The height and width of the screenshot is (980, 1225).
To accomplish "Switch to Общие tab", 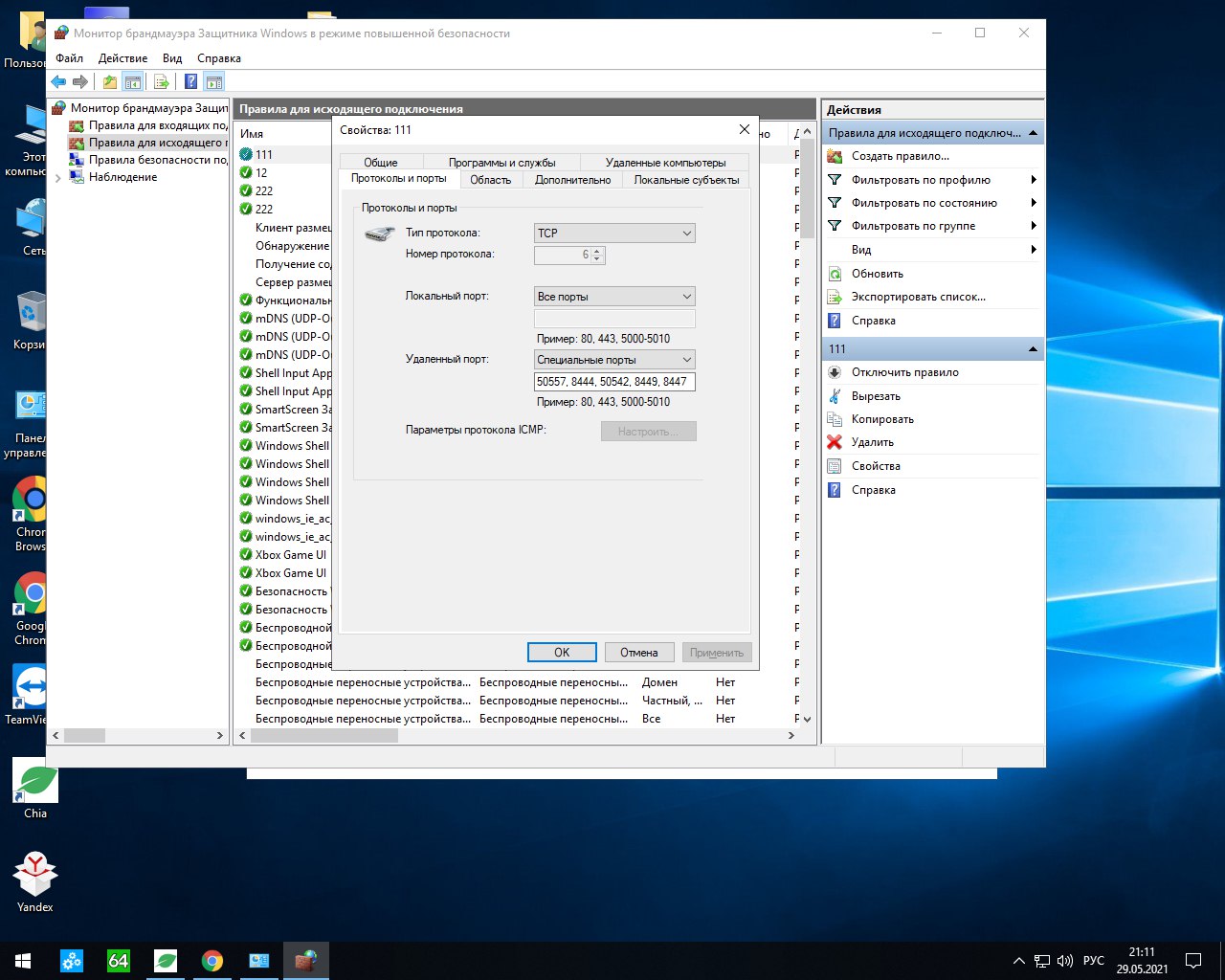I will point(380,163).
